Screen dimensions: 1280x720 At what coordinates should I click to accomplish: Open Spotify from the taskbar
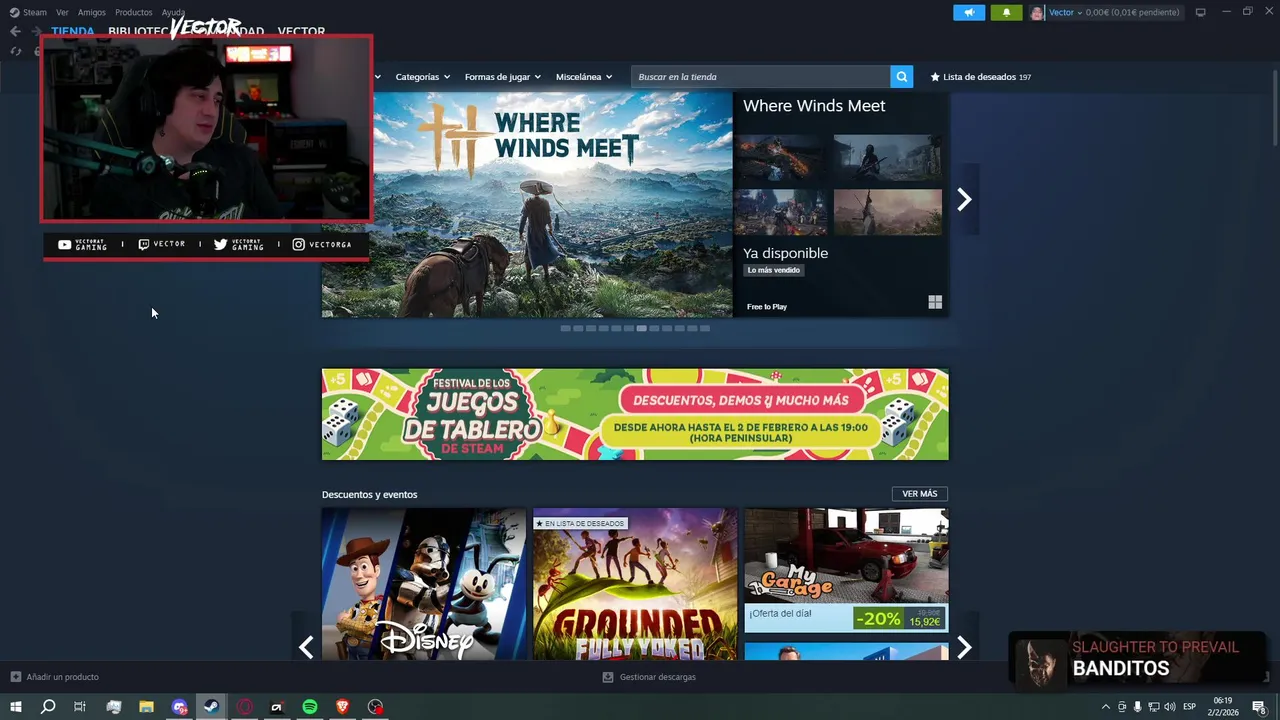(x=310, y=707)
